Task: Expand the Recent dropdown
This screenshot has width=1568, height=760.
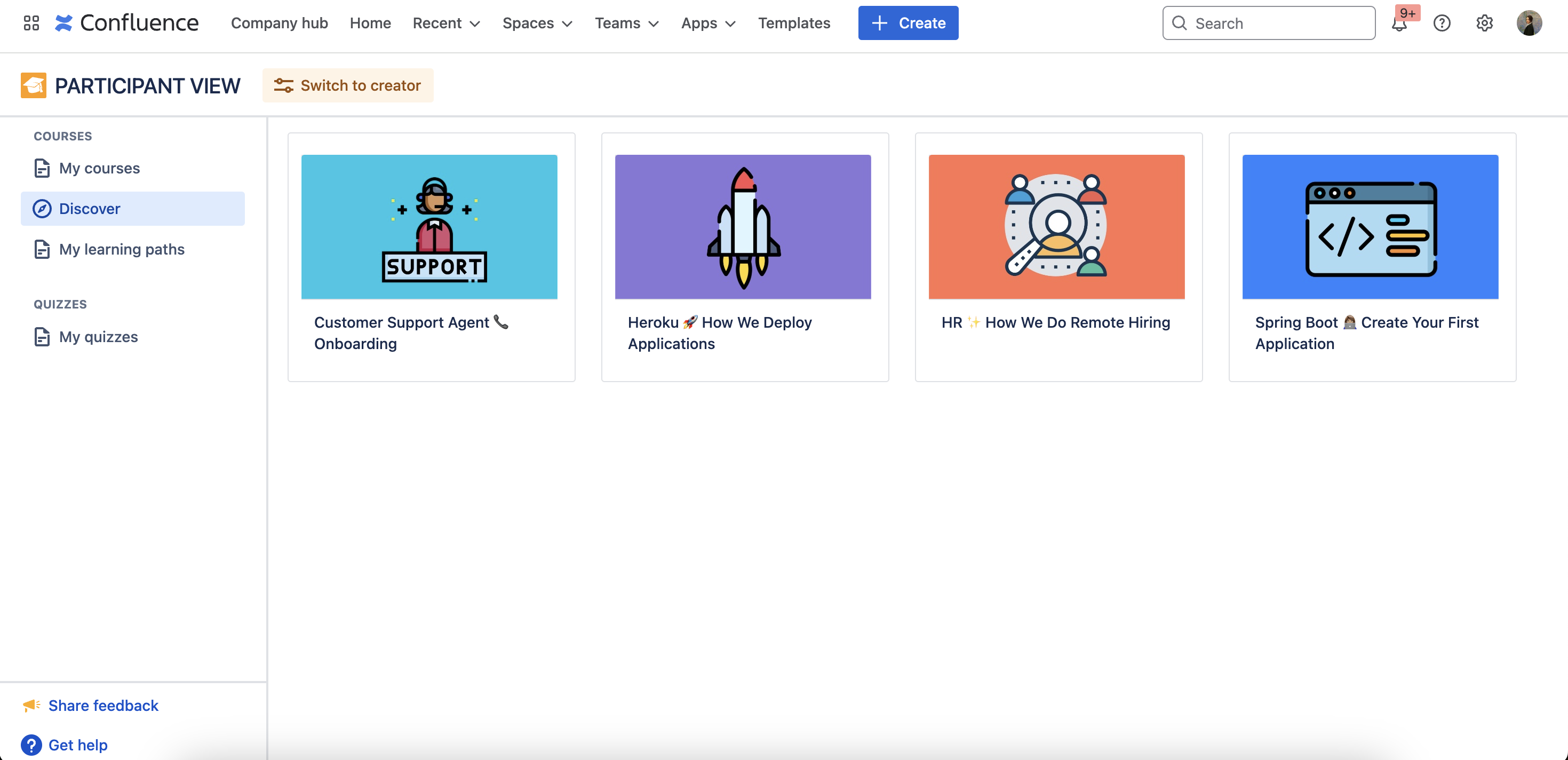Action: click(446, 23)
